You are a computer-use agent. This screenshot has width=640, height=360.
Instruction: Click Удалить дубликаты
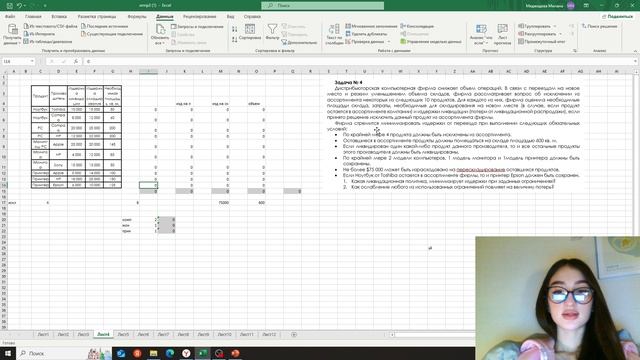pyautogui.click(x=366, y=34)
